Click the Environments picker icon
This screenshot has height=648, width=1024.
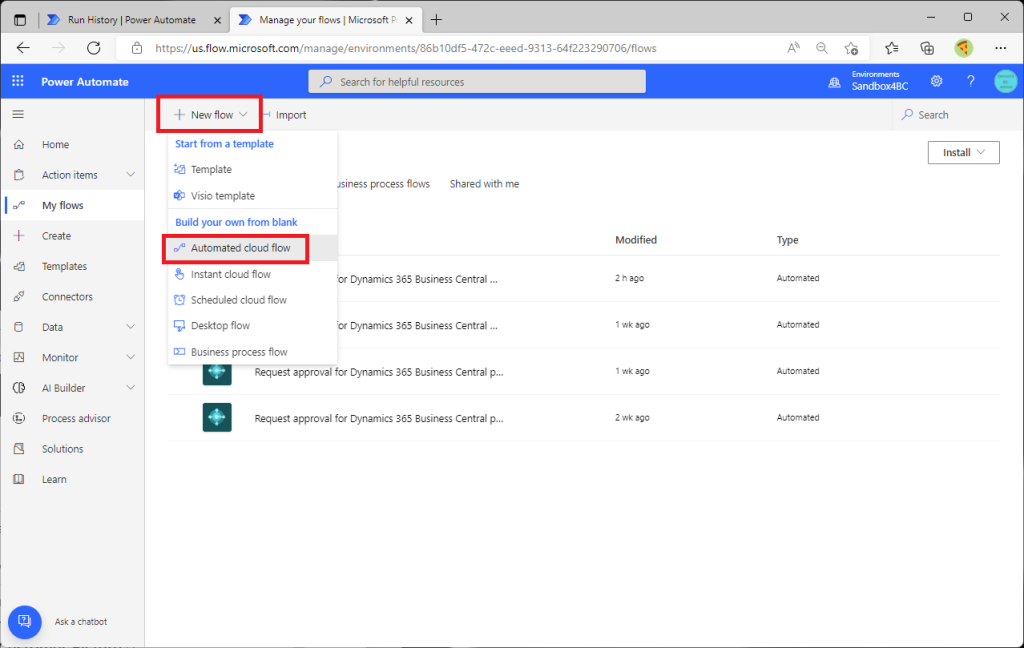coord(834,82)
